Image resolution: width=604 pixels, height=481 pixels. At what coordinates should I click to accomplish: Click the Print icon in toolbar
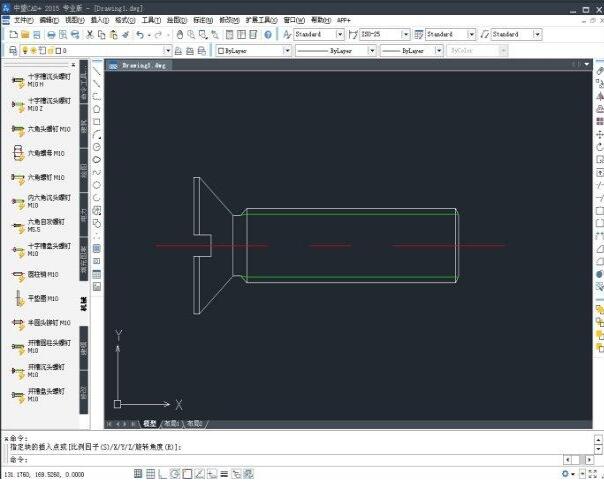click(51, 35)
